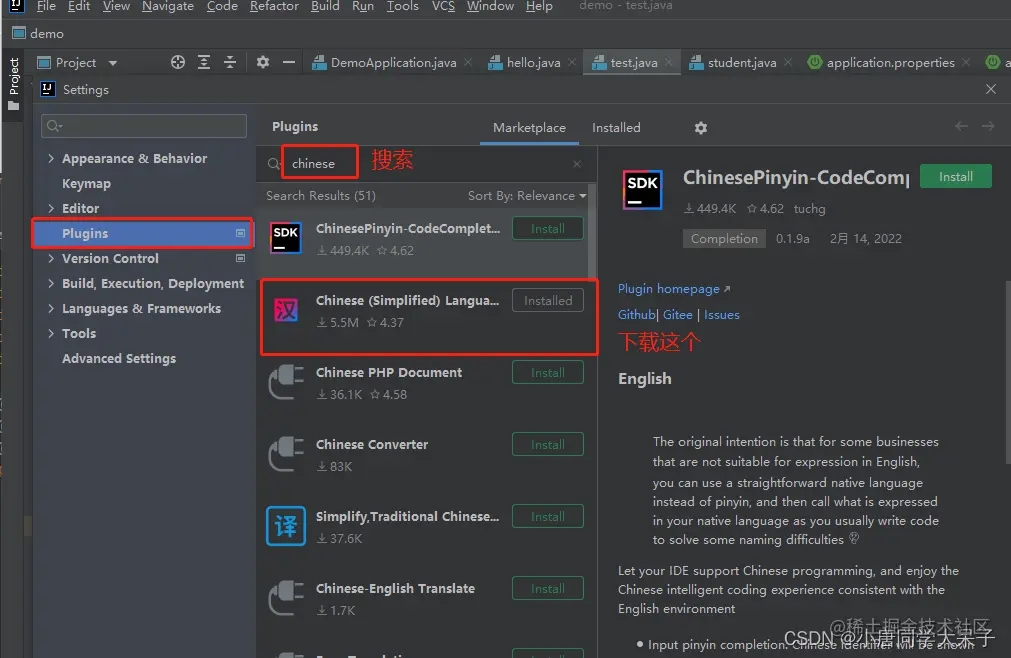Screen dimensions: 1011x658
Task: Select Plugins in settings tree
Action: point(142,233)
